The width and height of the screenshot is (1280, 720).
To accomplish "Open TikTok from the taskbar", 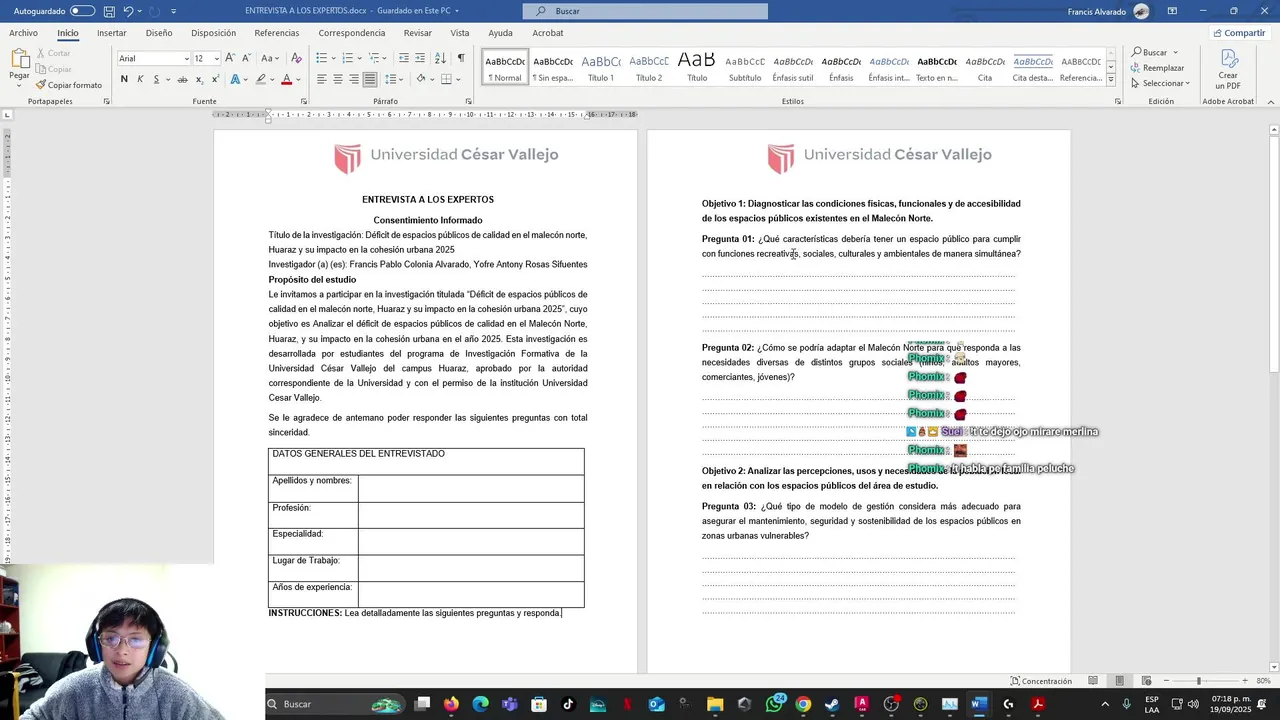I will 568,704.
